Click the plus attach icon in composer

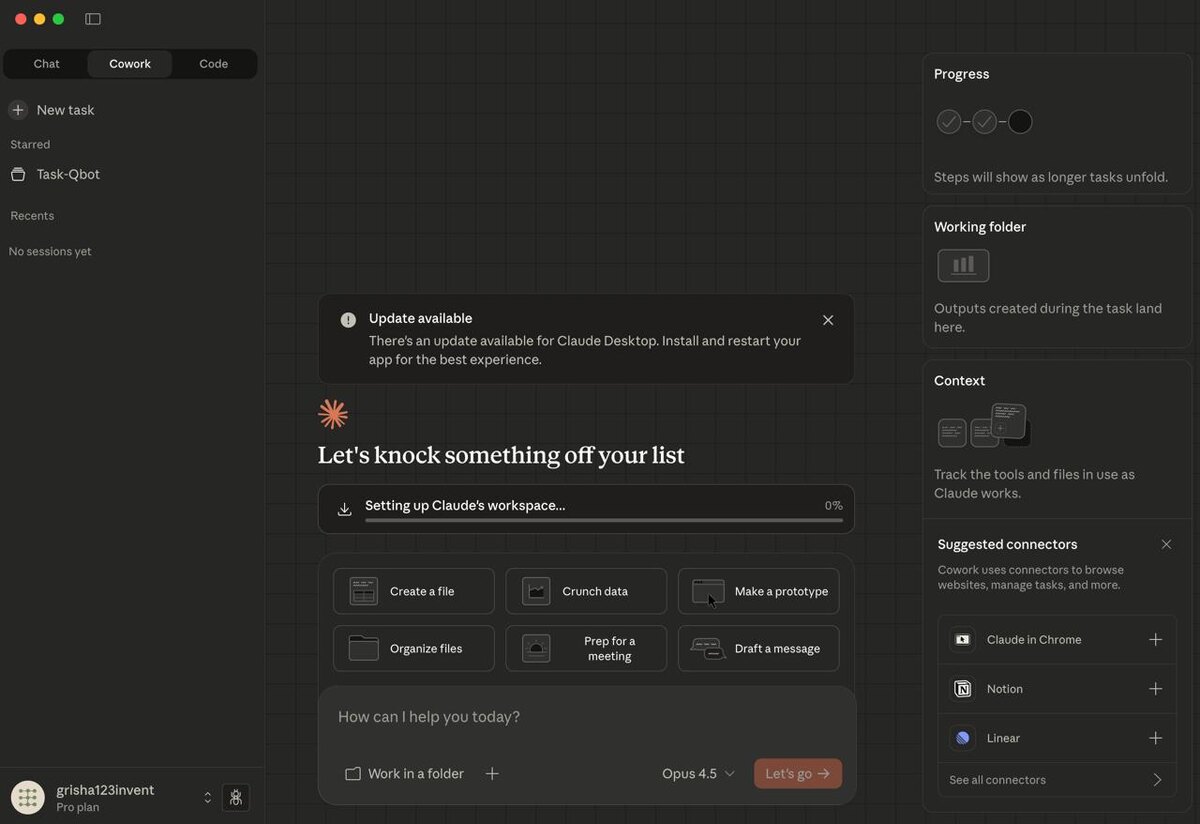coord(492,773)
